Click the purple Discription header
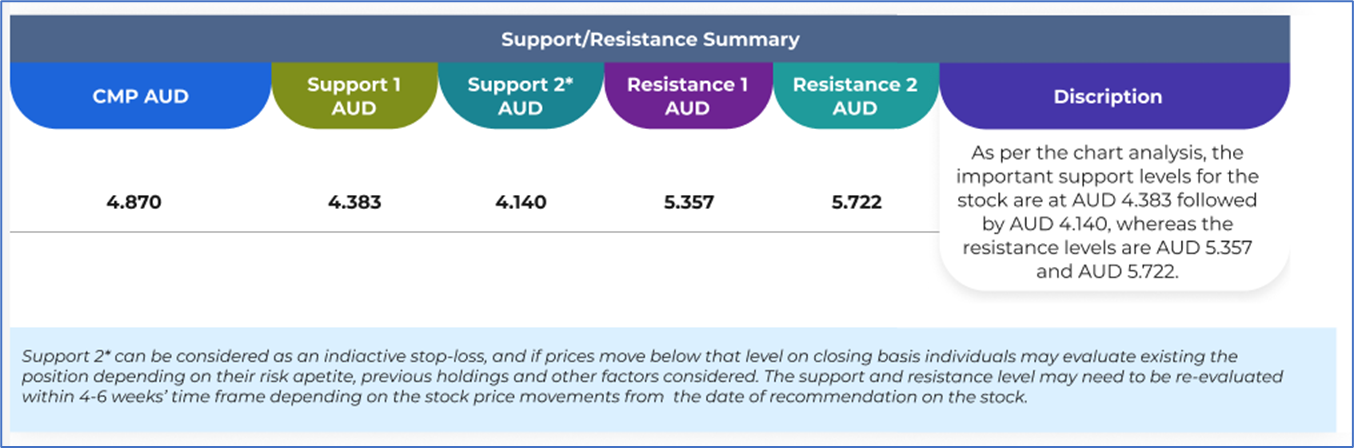This screenshot has height=448, width=1354. click(1108, 97)
